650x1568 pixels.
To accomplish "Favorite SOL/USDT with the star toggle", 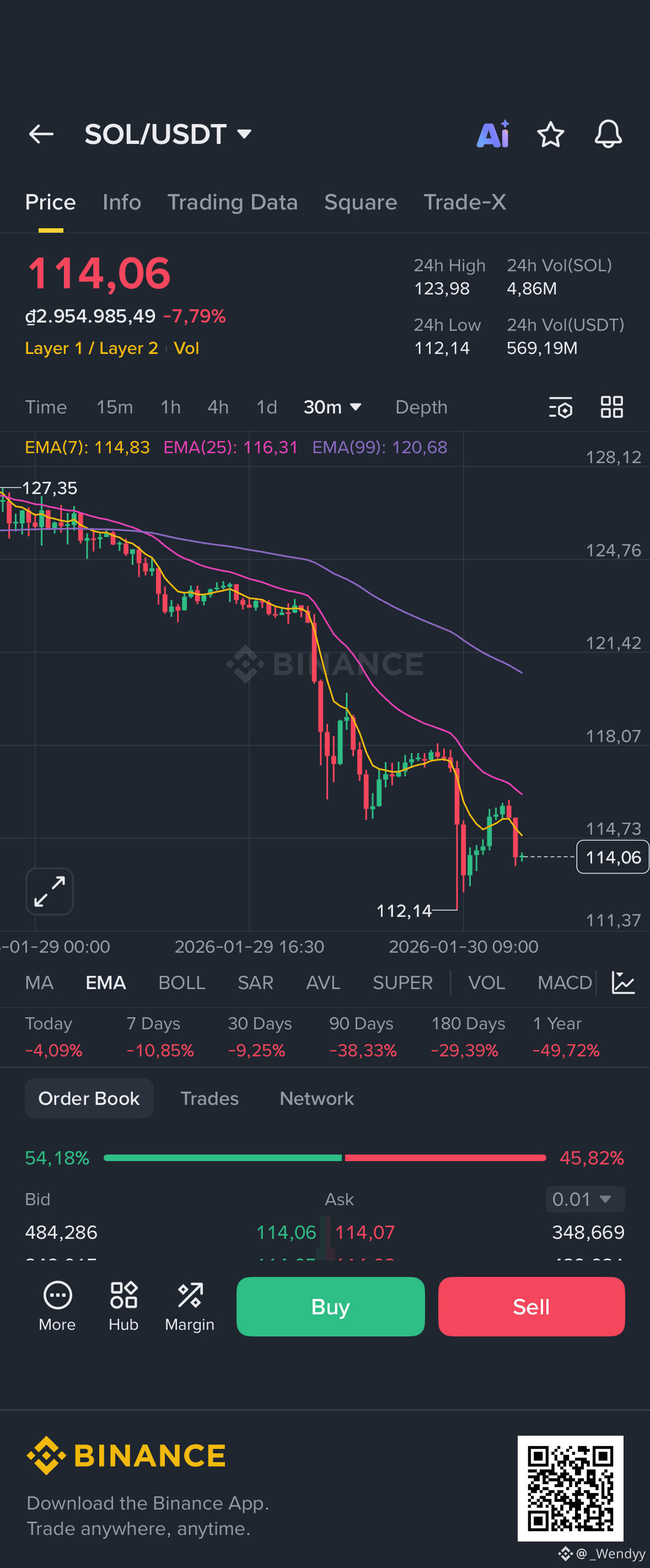I will (551, 135).
